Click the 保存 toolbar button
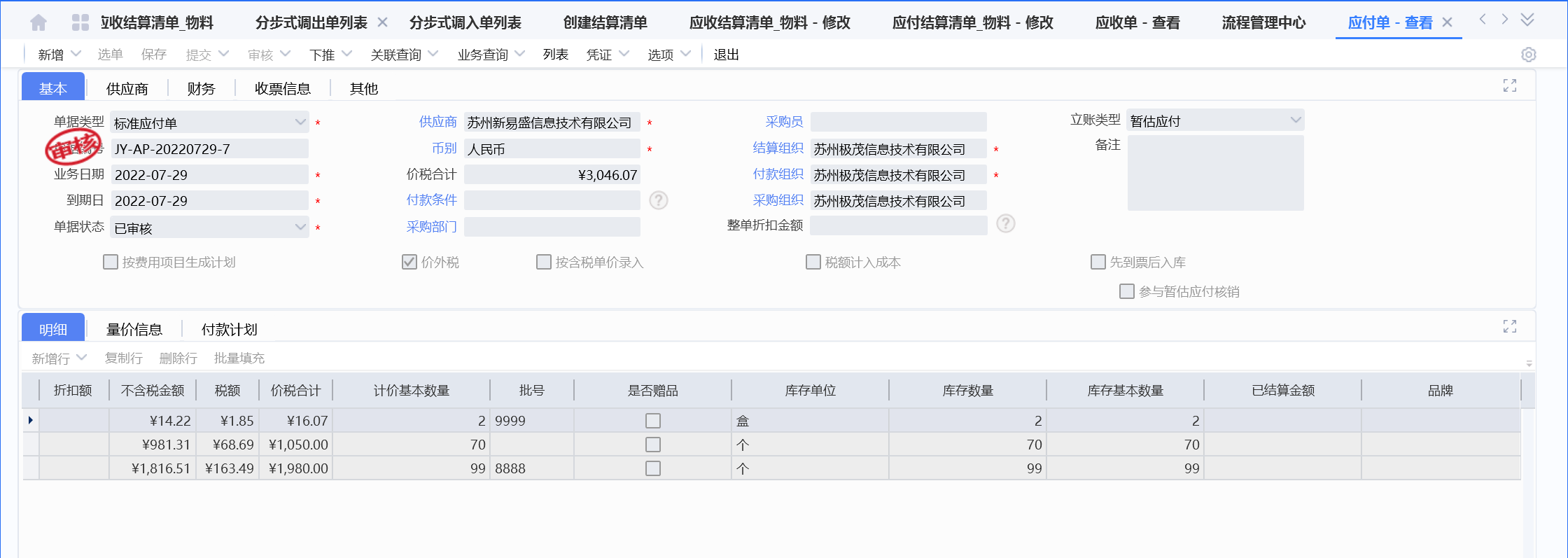This screenshot has width=1568, height=558. pyautogui.click(x=154, y=55)
